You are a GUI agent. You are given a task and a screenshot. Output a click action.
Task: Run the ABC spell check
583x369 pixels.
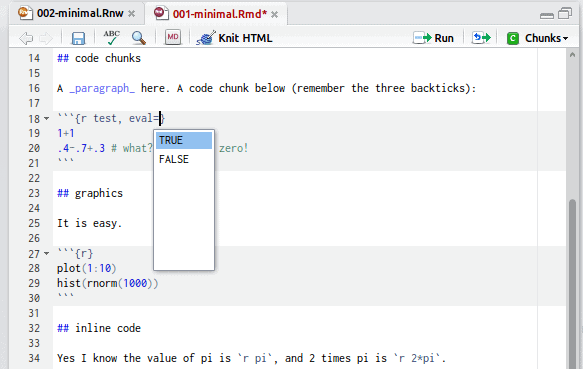(x=112, y=38)
